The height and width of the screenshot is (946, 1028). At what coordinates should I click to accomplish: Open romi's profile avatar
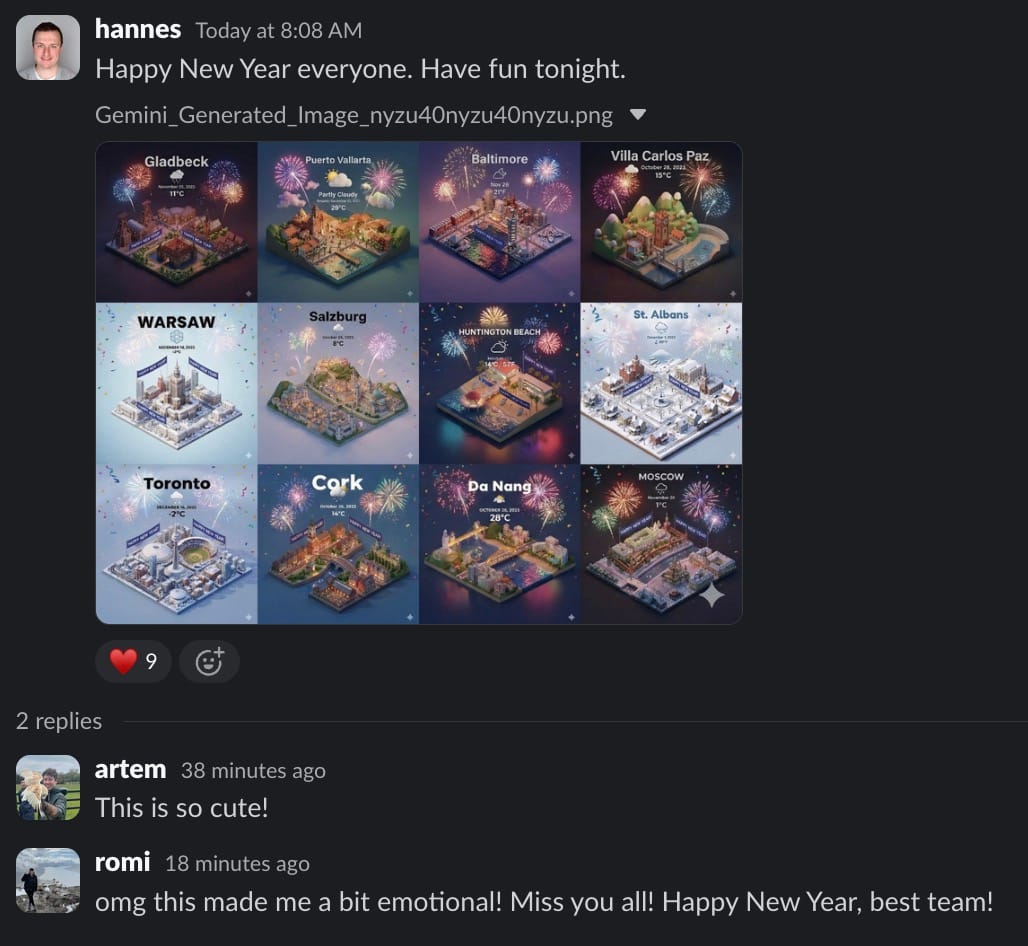[48, 880]
